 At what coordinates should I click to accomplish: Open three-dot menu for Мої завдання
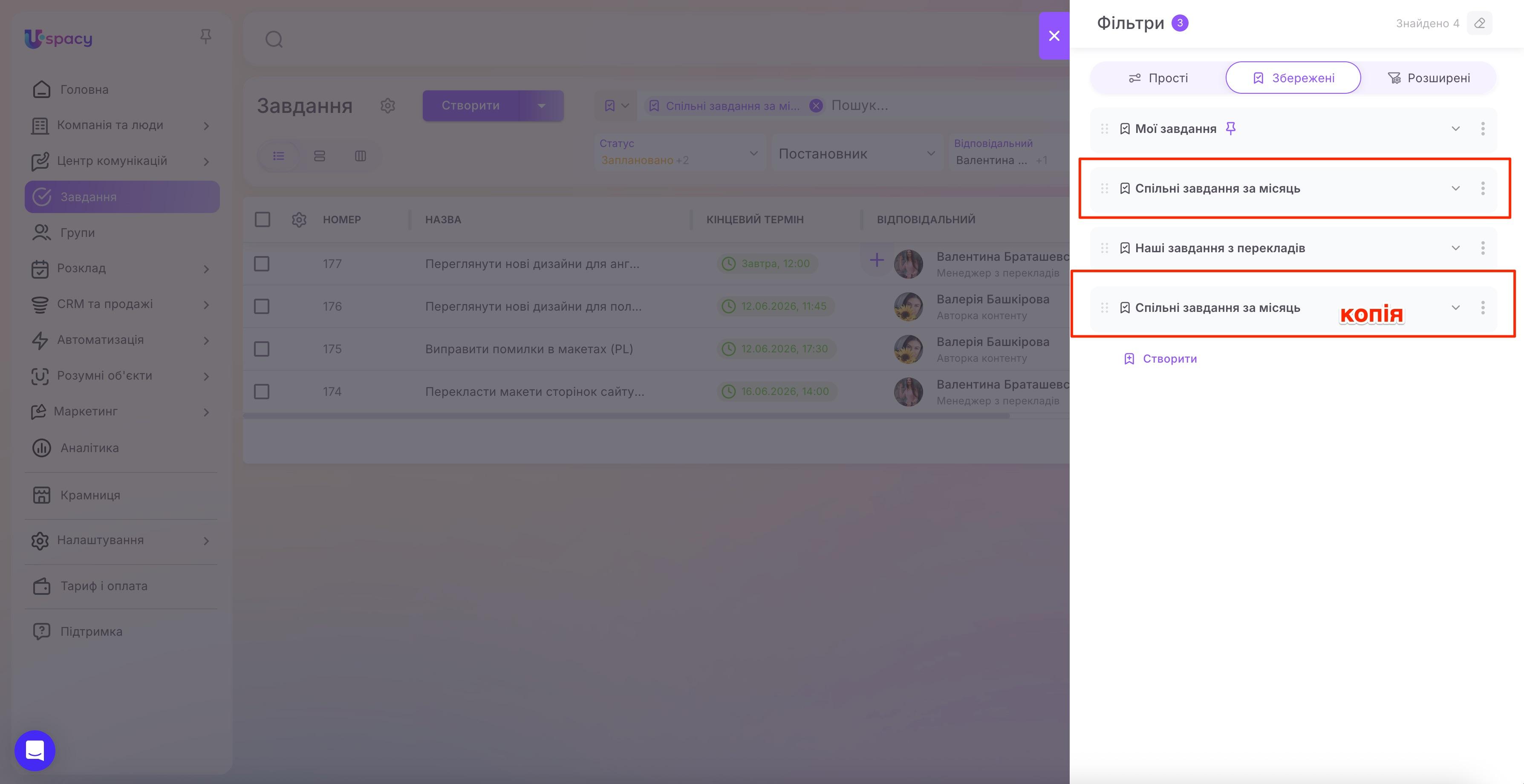coord(1483,128)
